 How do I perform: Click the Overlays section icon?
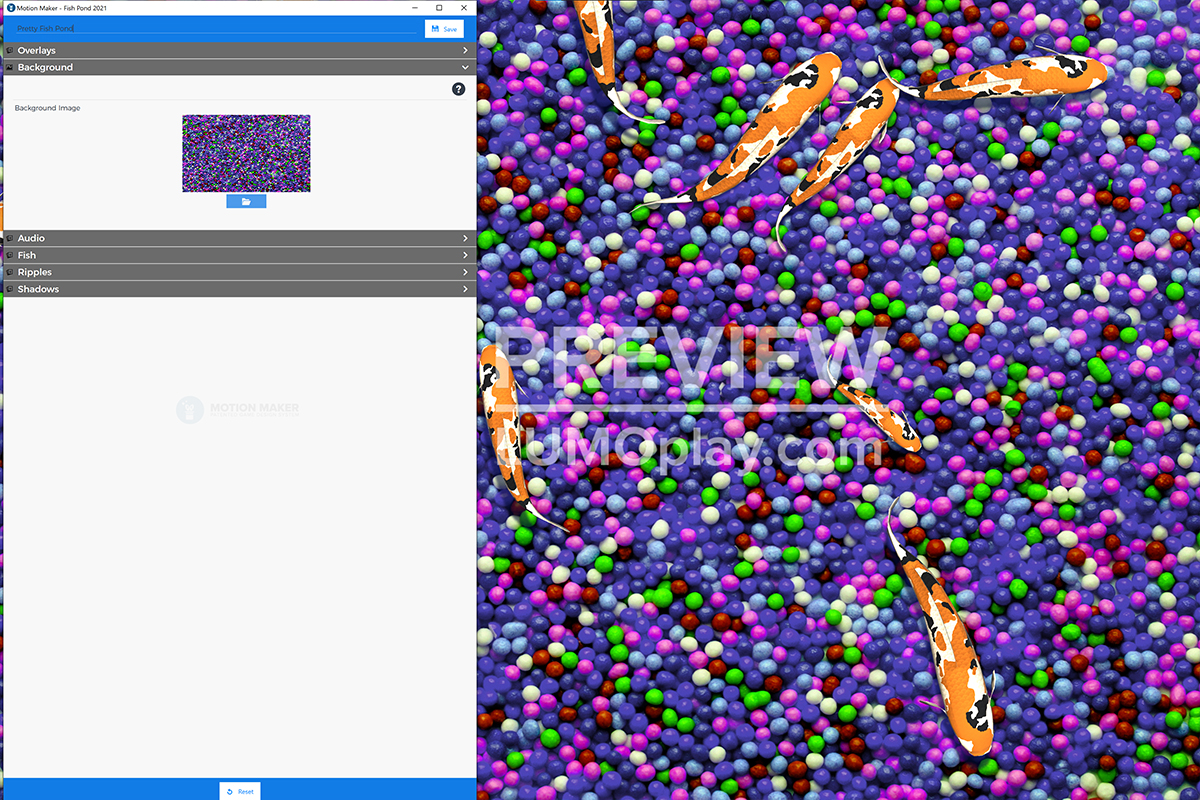click(9, 50)
